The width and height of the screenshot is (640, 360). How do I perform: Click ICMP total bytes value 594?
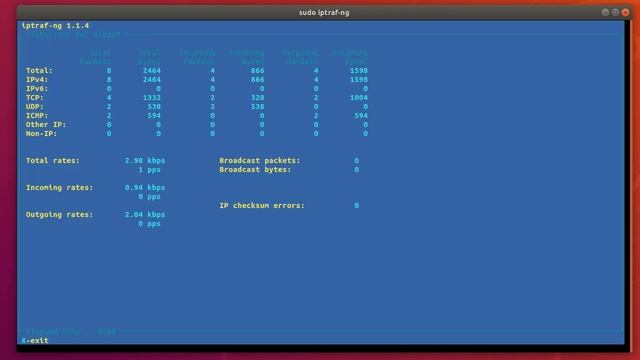[154, 116]
